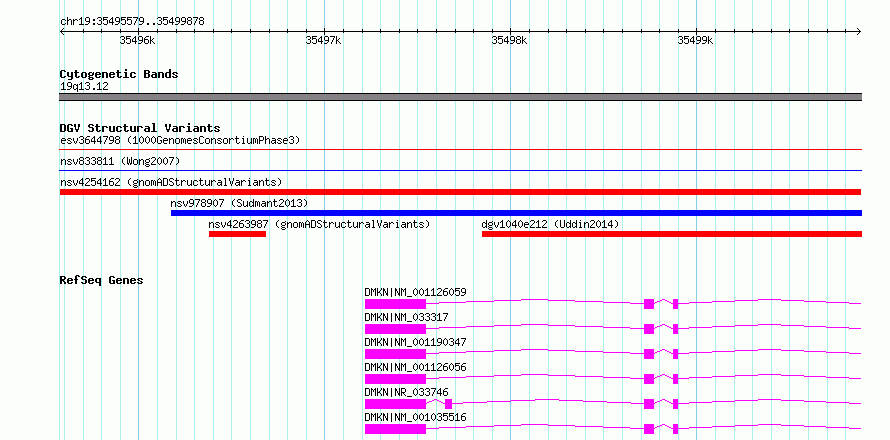Click the nsv4263987 gnomAD variant label
The width and height of the screenshot is (890, 440).
point(319,224)
